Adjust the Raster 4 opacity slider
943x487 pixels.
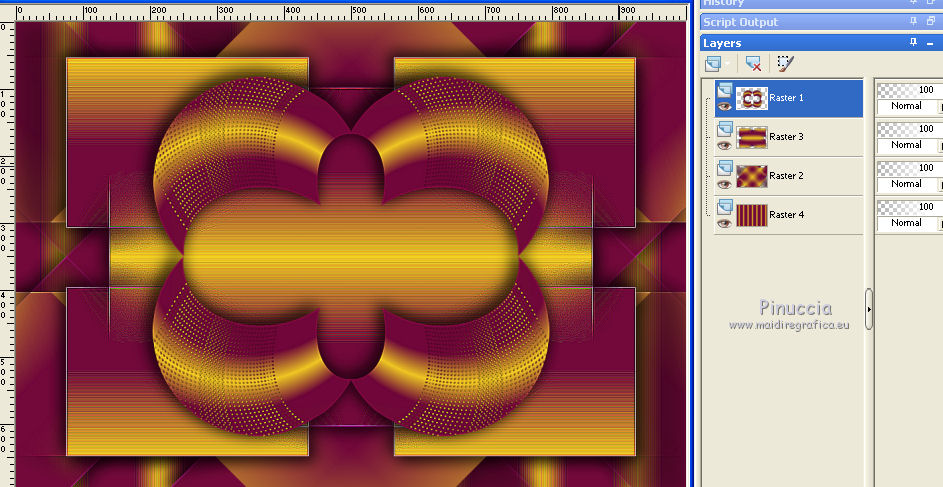point(909,207)
